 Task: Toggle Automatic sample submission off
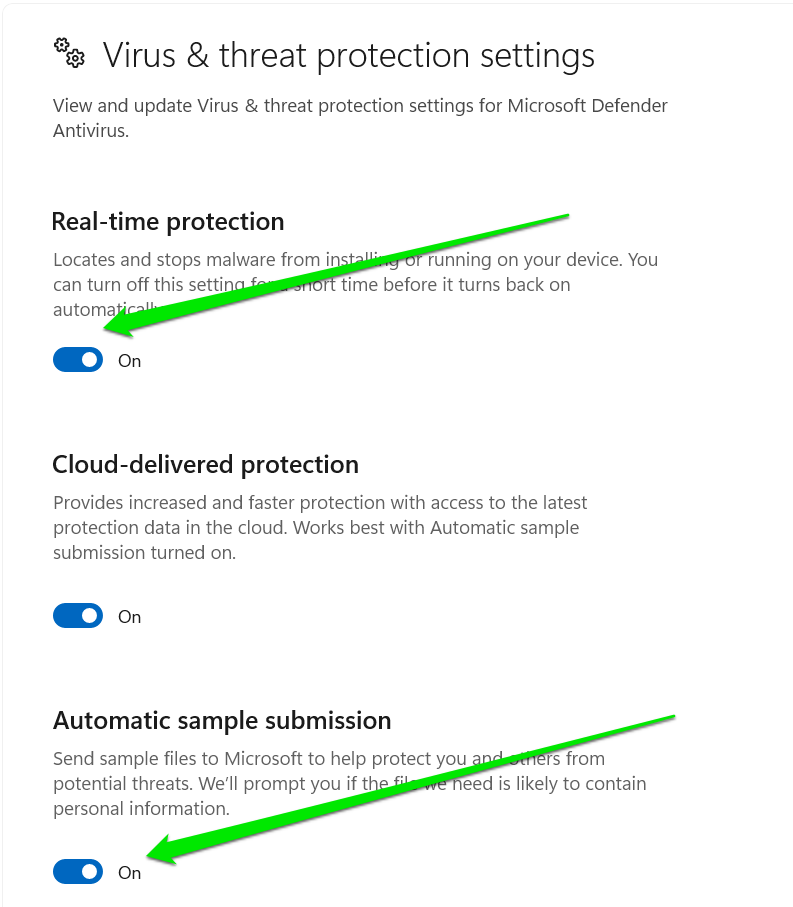[x=78, y=872]
